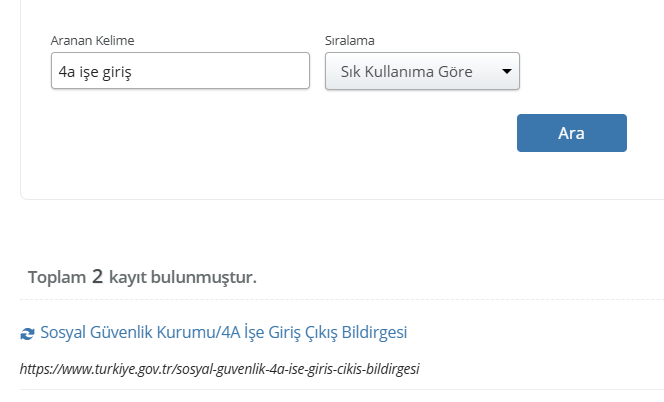Click the "Aranan Kelime" field label
Viewport: 664px width, 402px height.
tap(92, 41)
